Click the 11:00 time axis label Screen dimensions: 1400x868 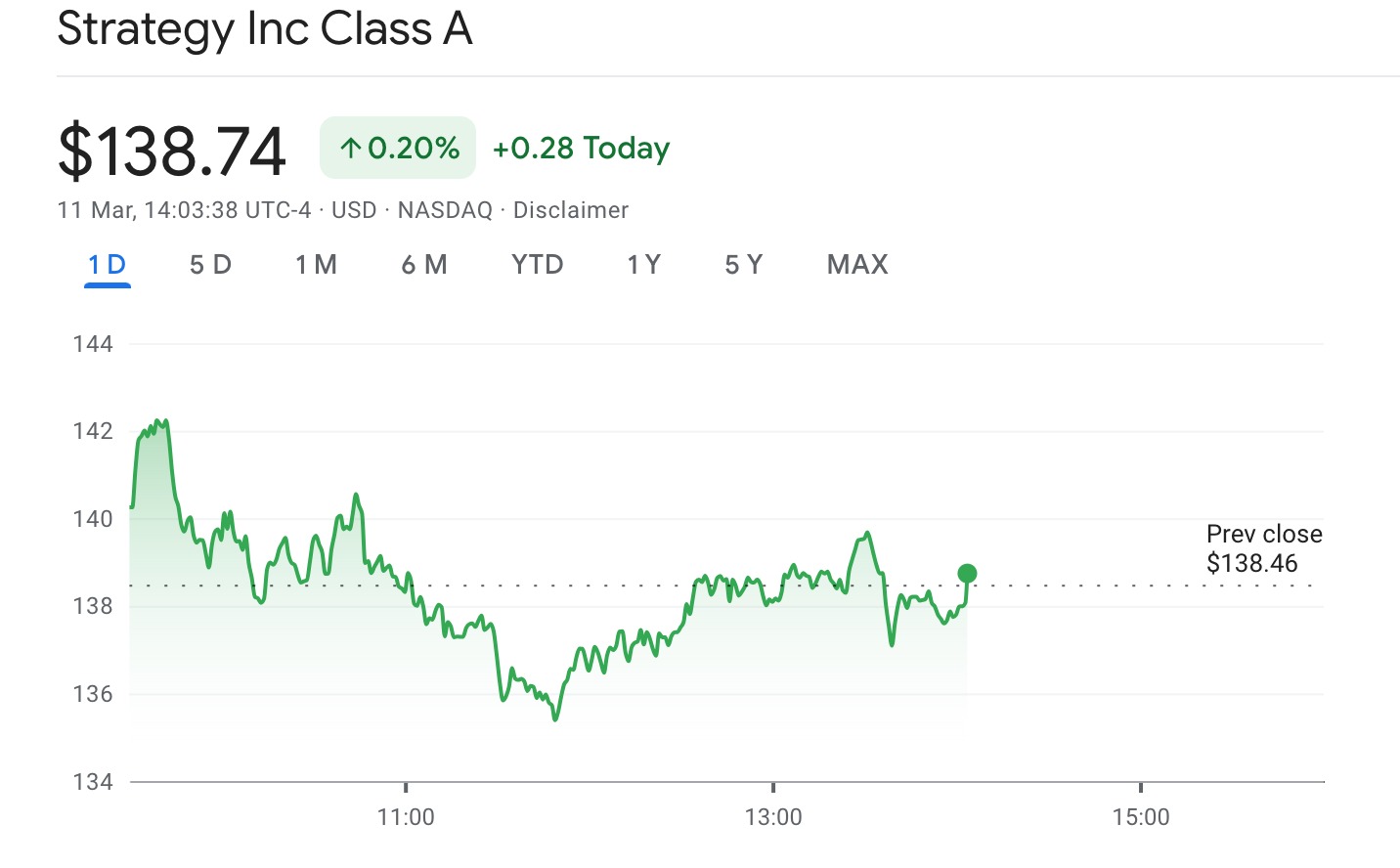coord(406,817)
